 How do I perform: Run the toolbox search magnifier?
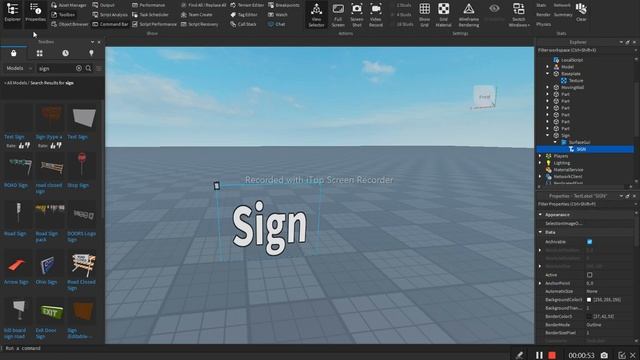89,69
